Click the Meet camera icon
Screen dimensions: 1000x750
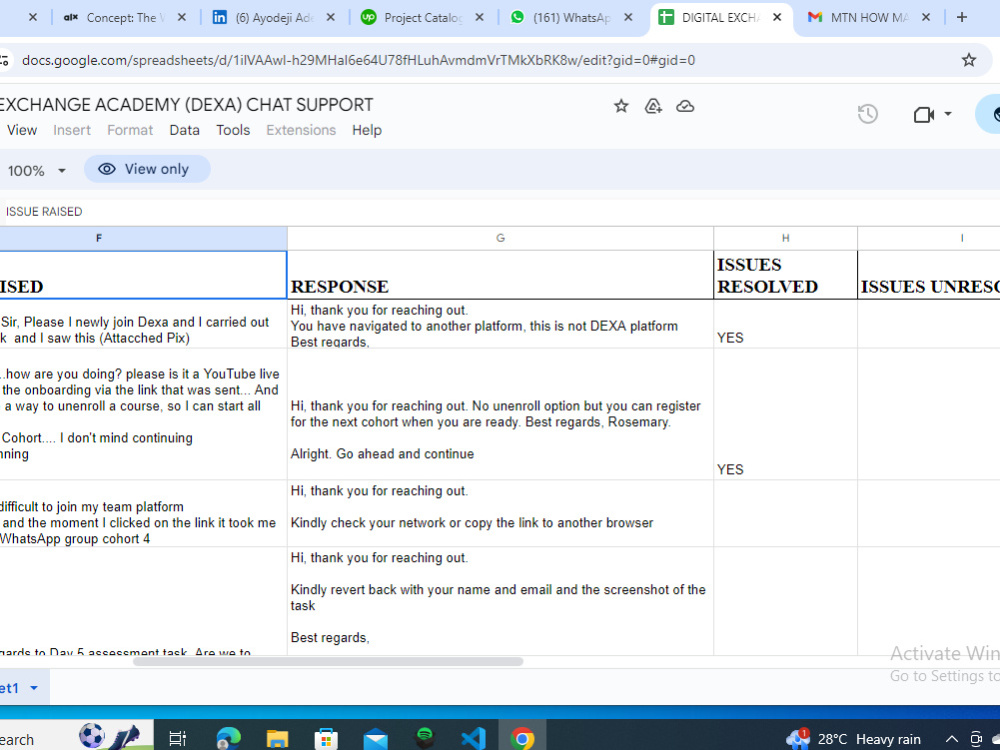[x=923, y=114]
